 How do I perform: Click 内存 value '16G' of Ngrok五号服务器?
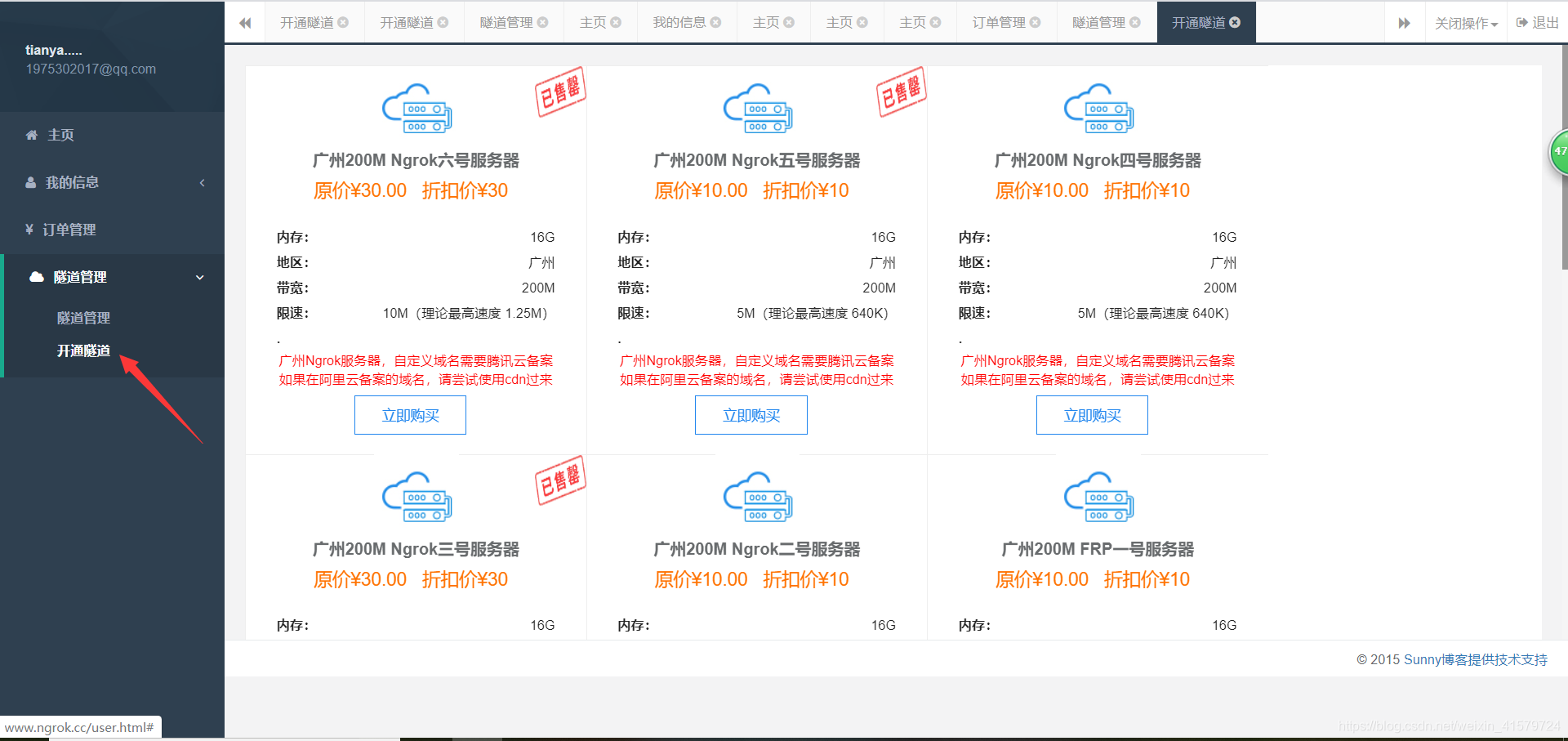pyautogui.click(x=884, y=237)
